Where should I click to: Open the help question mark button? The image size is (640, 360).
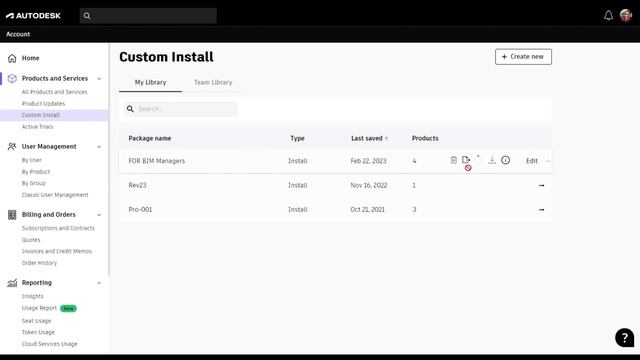coord(624,338)
